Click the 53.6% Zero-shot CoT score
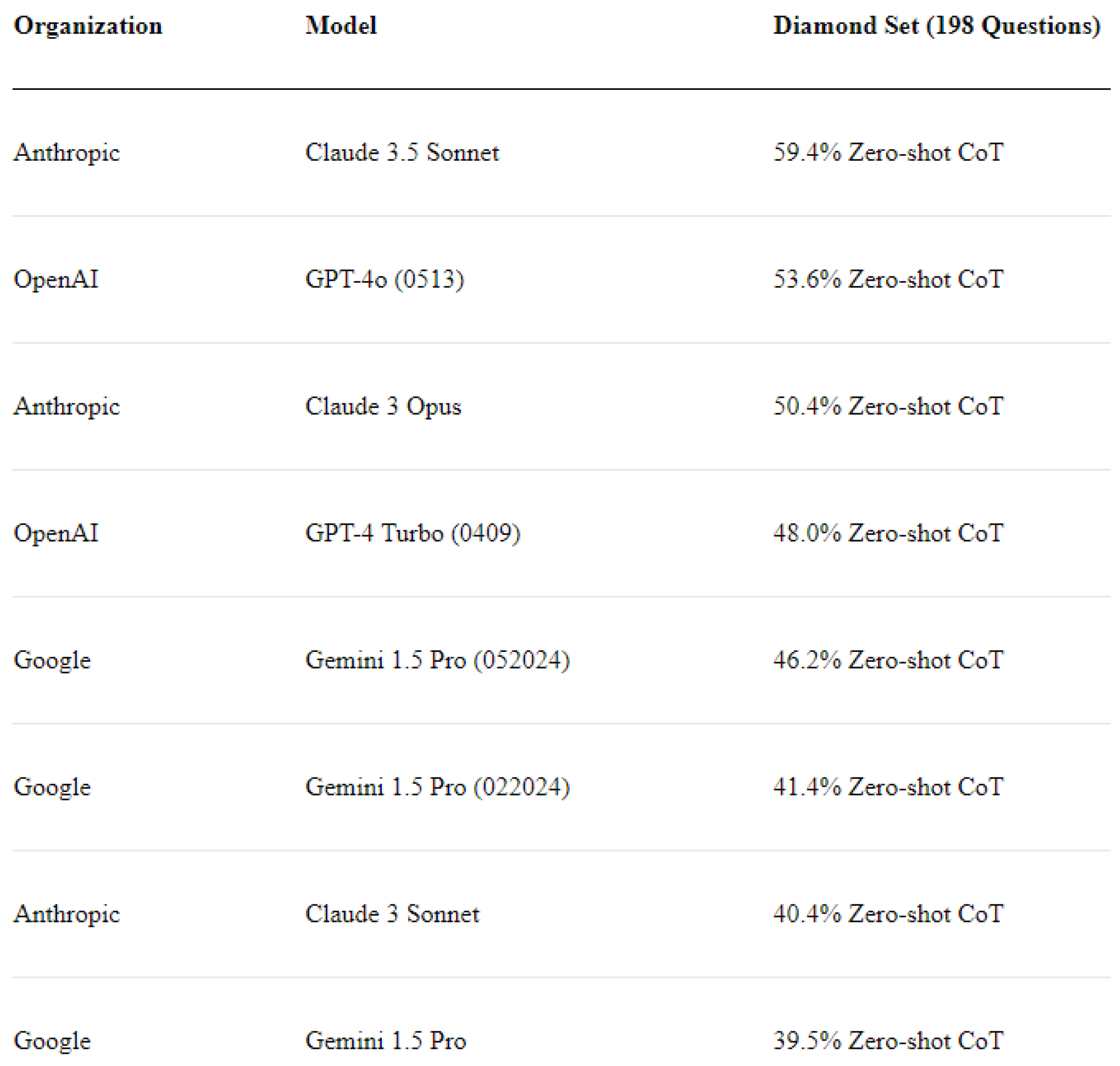 (888, 279)
